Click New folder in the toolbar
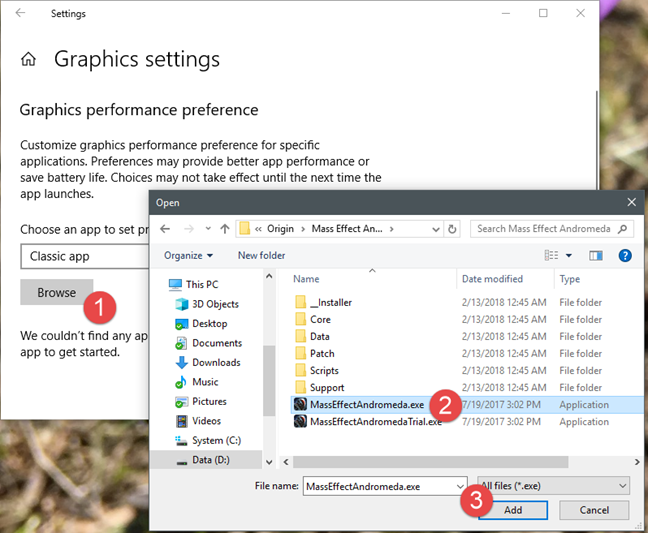The width and height of the screenshot is (648, 533). point(262,255)
